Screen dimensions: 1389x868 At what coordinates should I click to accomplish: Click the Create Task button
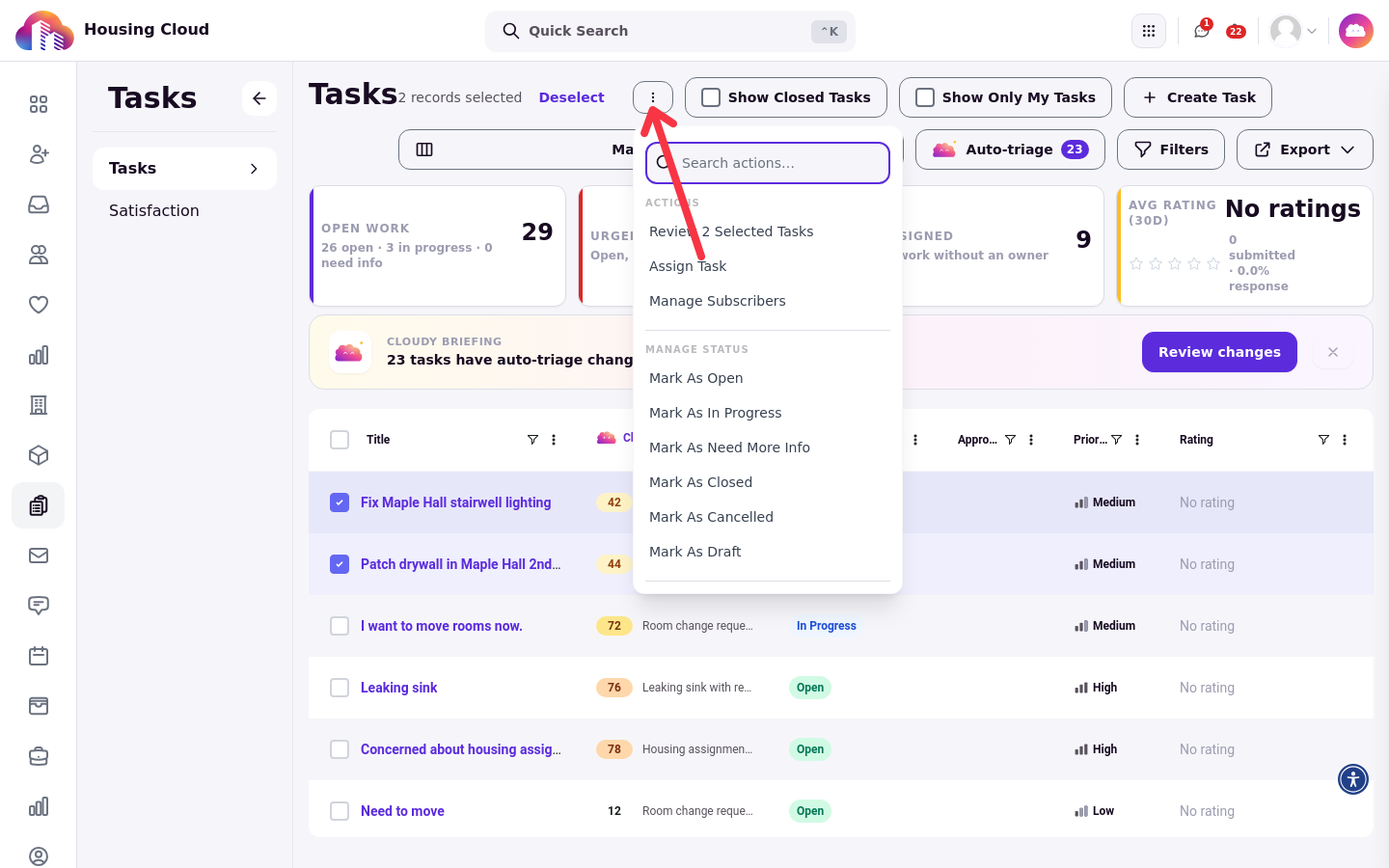click(1198, 97)
